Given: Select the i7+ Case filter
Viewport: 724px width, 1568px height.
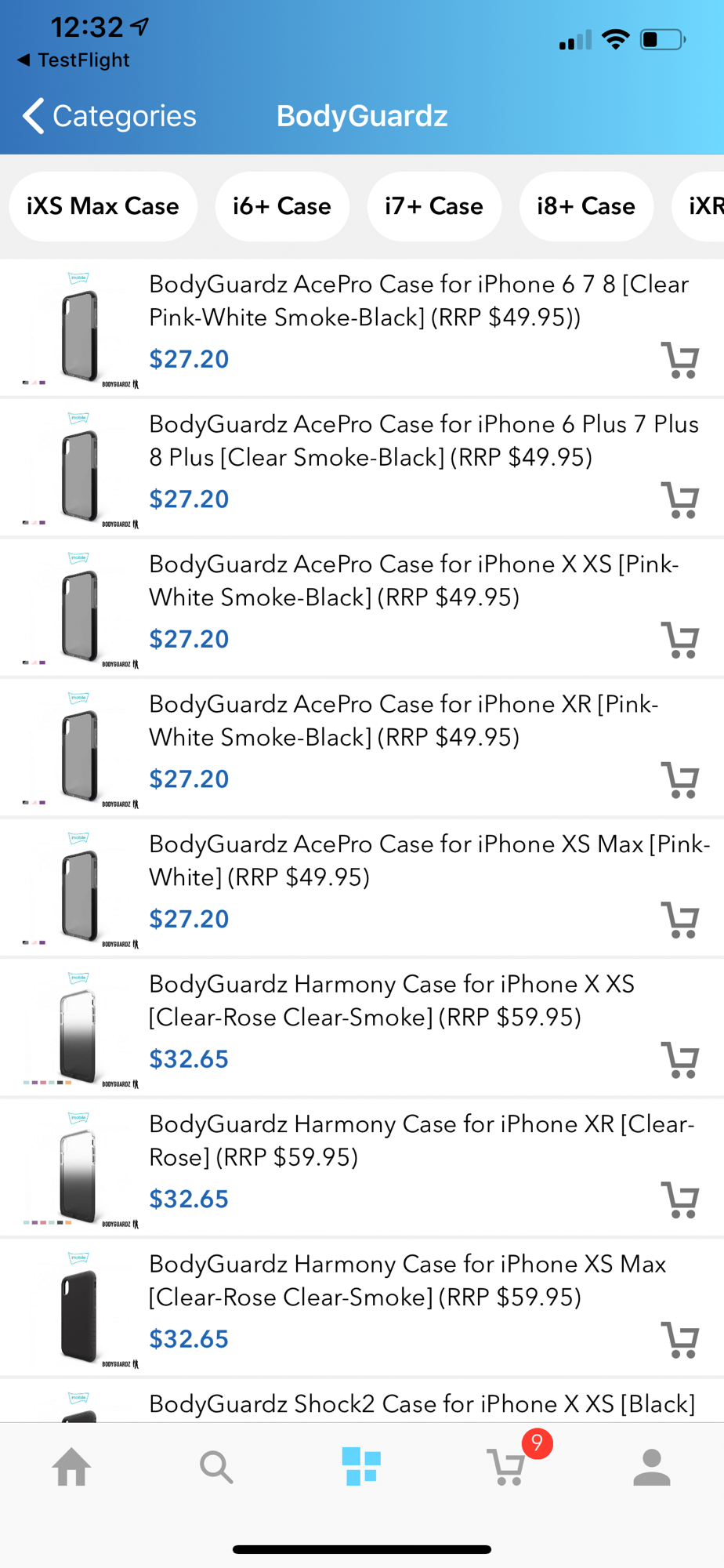Looking at the screenshot, I should (x=434, y=206).
